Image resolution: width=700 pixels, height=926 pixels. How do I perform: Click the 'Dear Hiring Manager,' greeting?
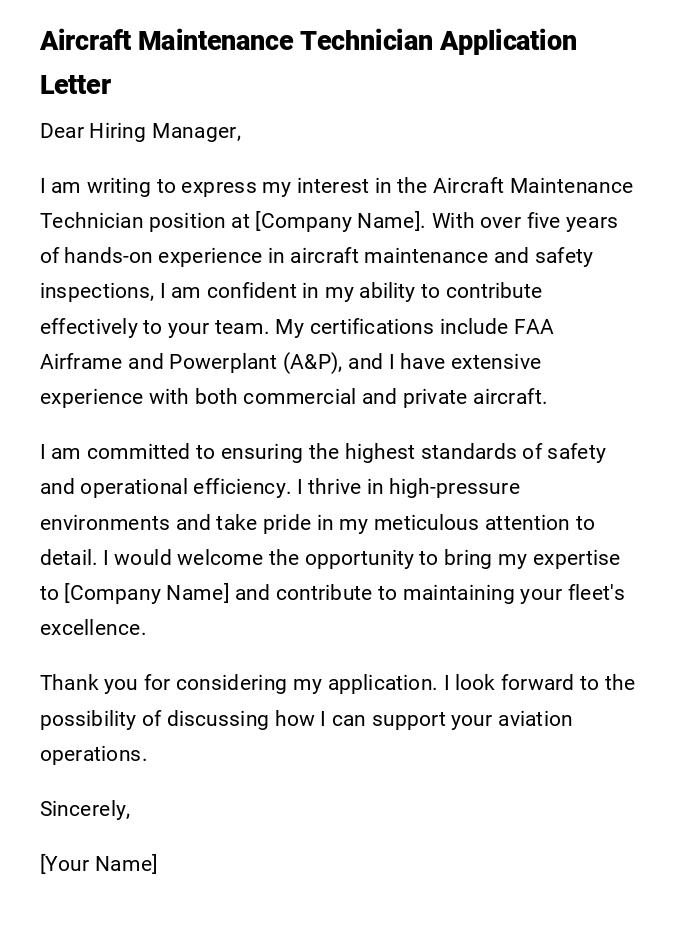(x=140, y=131)
